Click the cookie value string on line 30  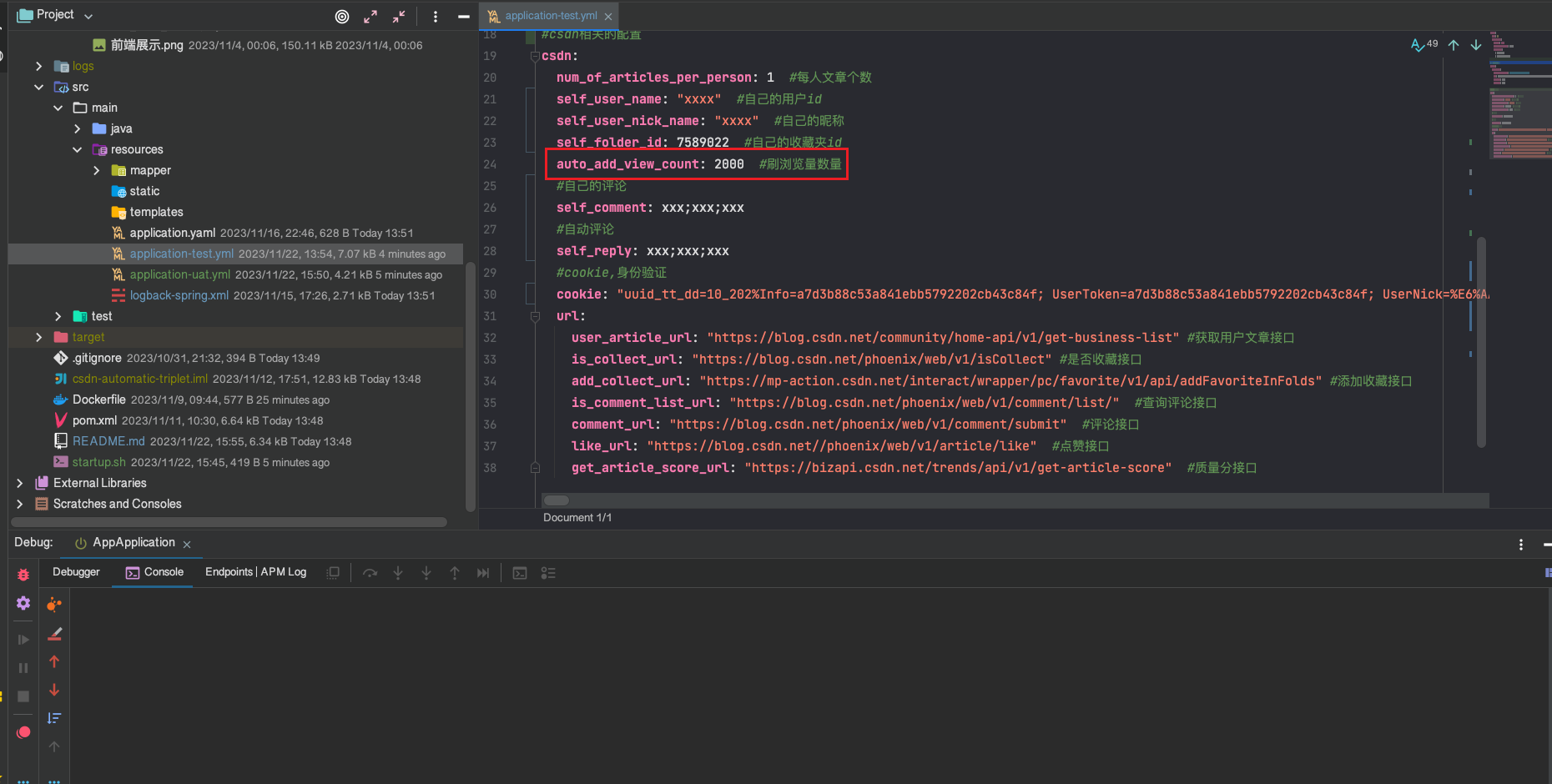(x=1053, y=294)
